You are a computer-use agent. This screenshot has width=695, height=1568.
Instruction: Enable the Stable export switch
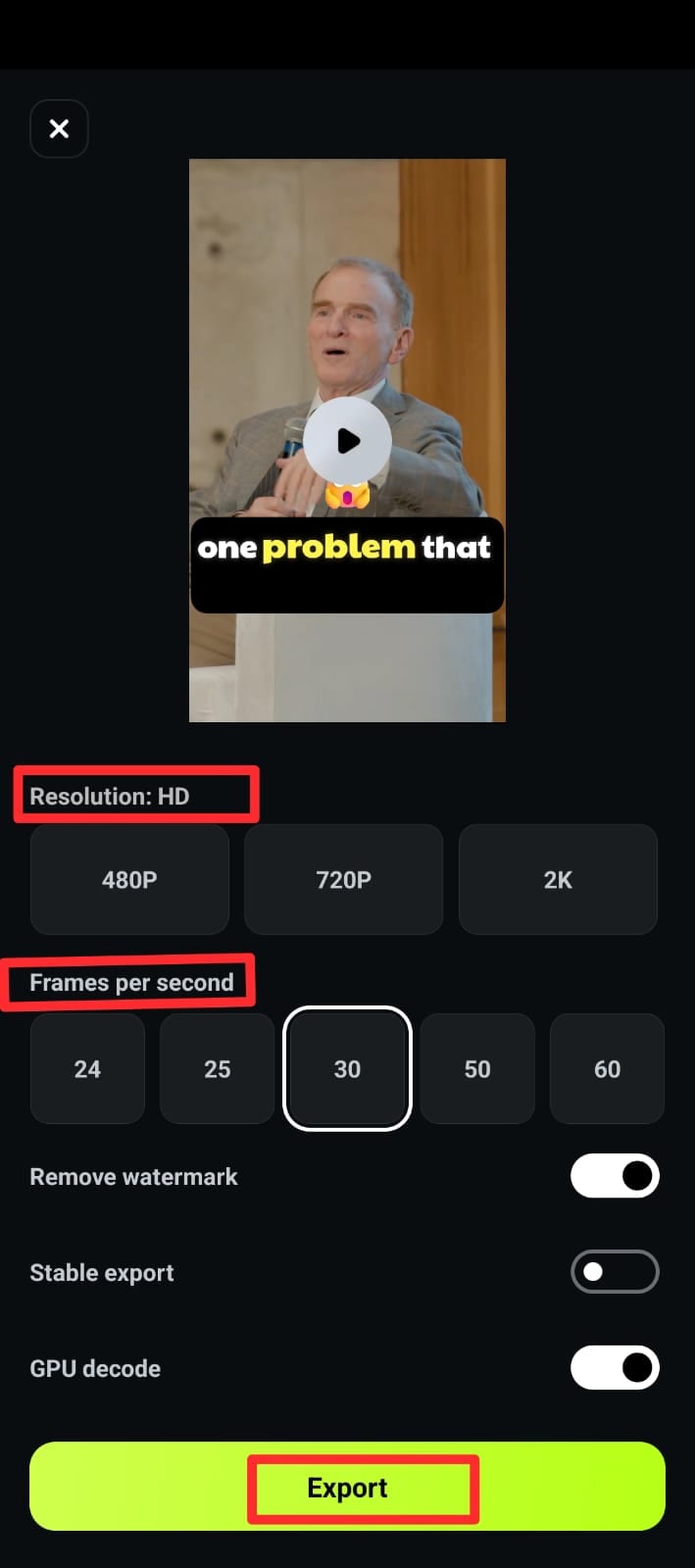615,1271
